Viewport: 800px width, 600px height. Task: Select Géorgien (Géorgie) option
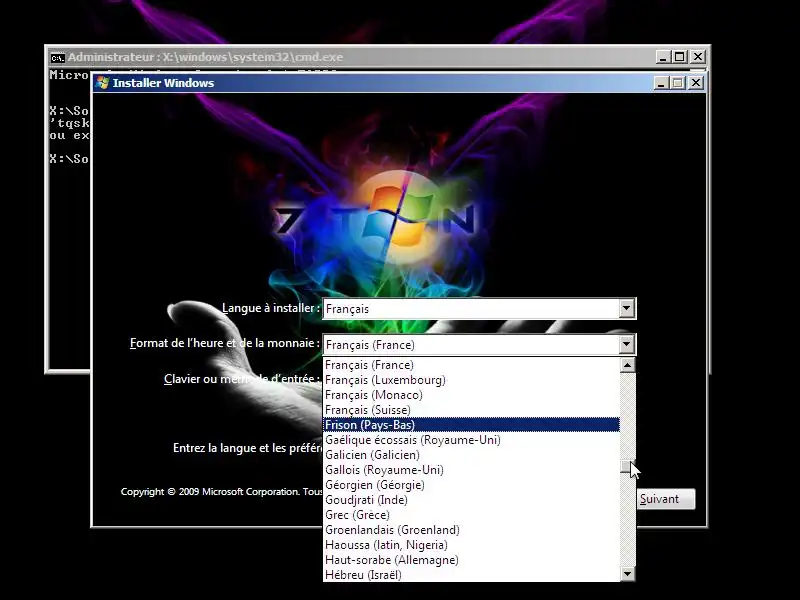471,485
